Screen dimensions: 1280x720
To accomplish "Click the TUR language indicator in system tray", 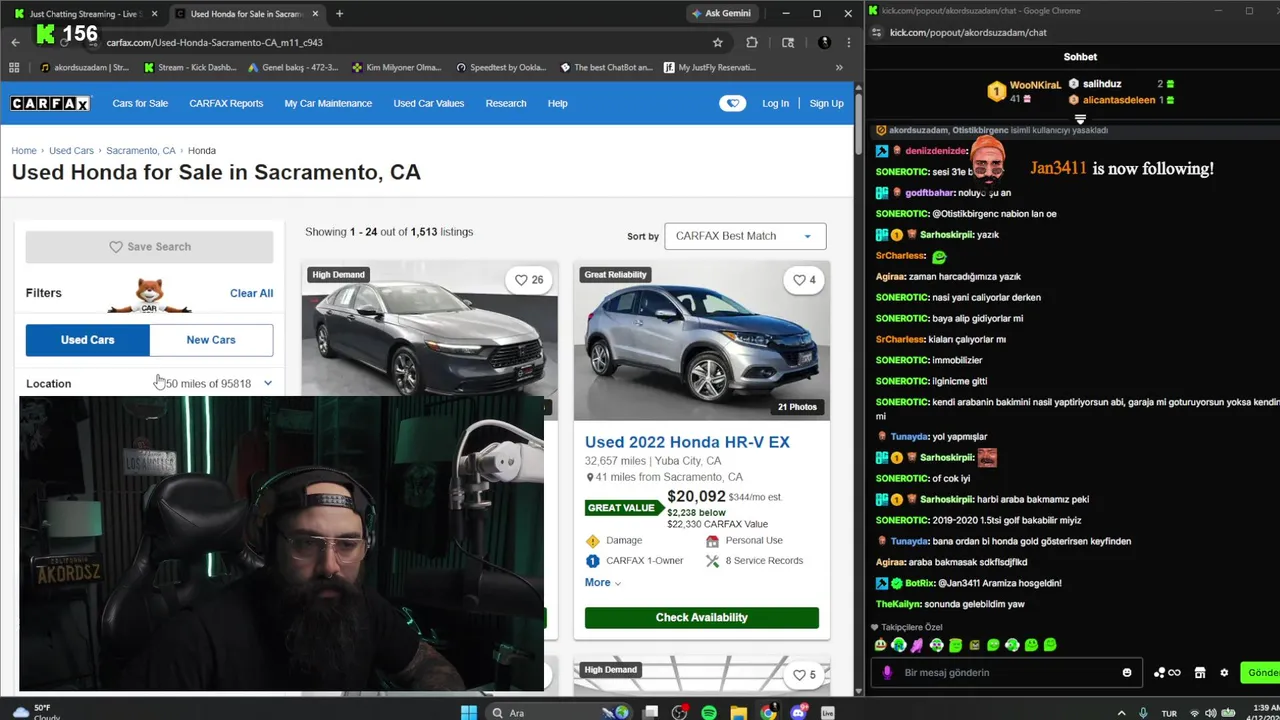I will (1169, 713).
